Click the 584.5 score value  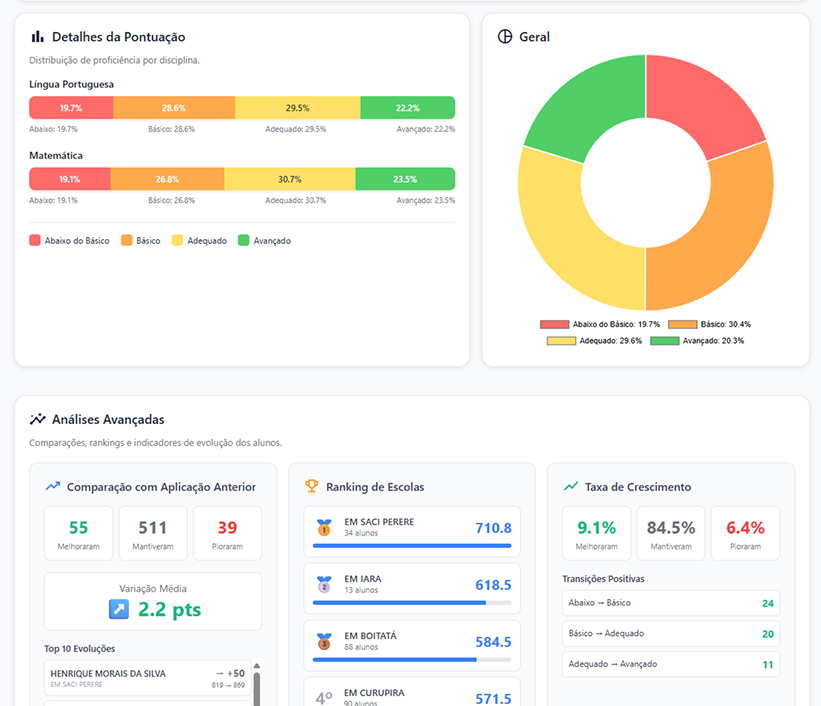493,642
